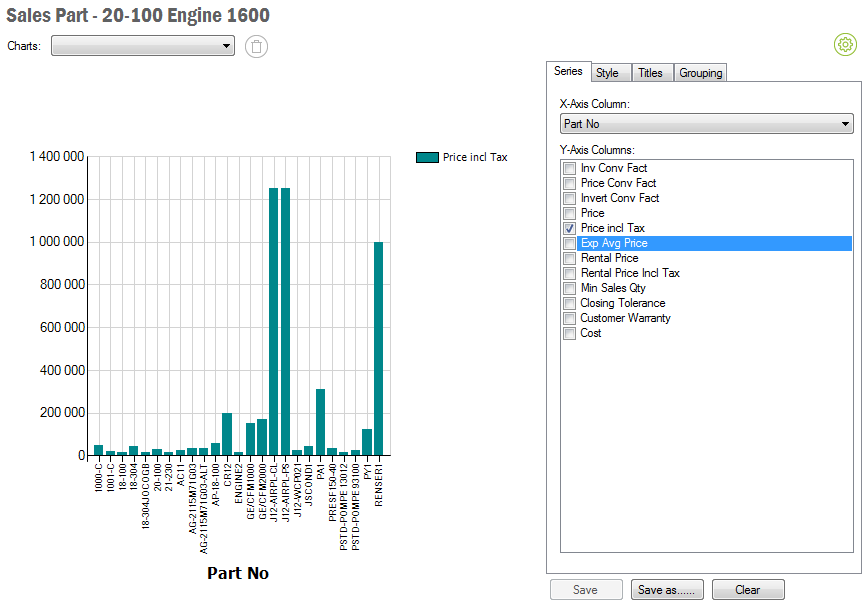Viewport: 865px width, 605px height.
Task: Enable the Min Sales Qty checkbox
Action: (570, 288)
